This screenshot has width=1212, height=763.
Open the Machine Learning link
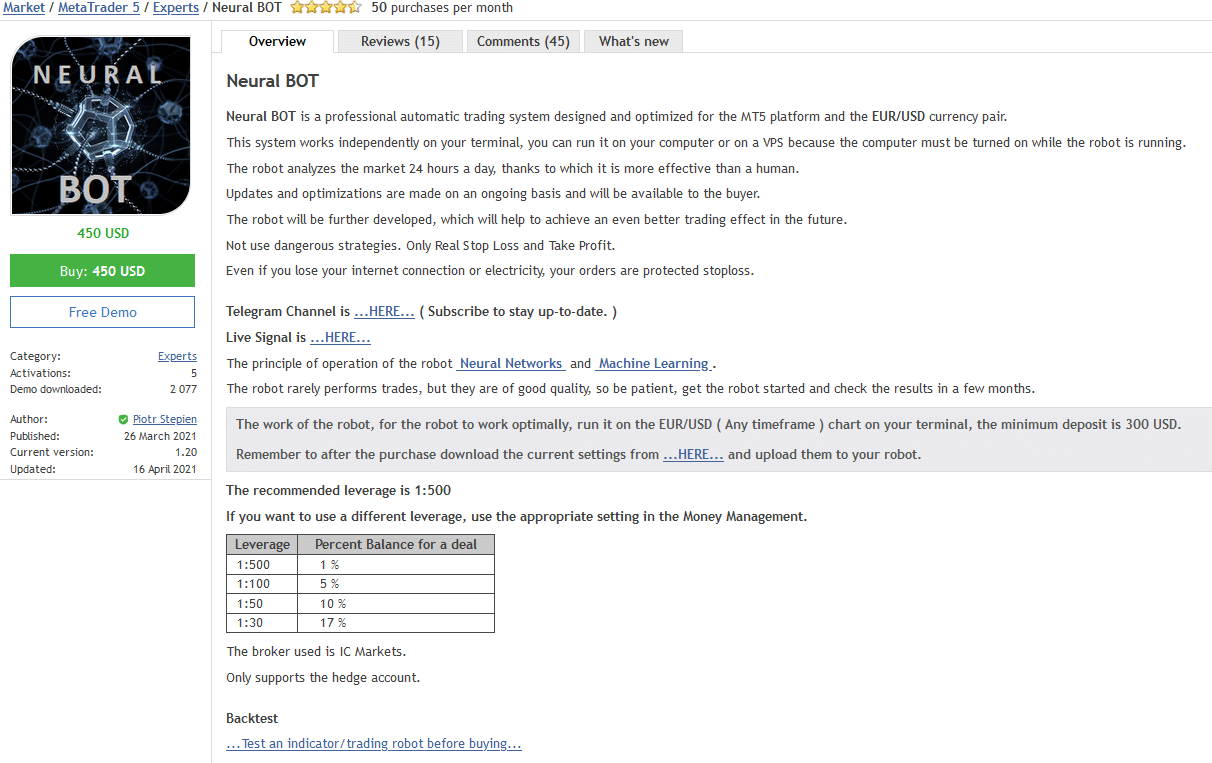coord(654,364)
